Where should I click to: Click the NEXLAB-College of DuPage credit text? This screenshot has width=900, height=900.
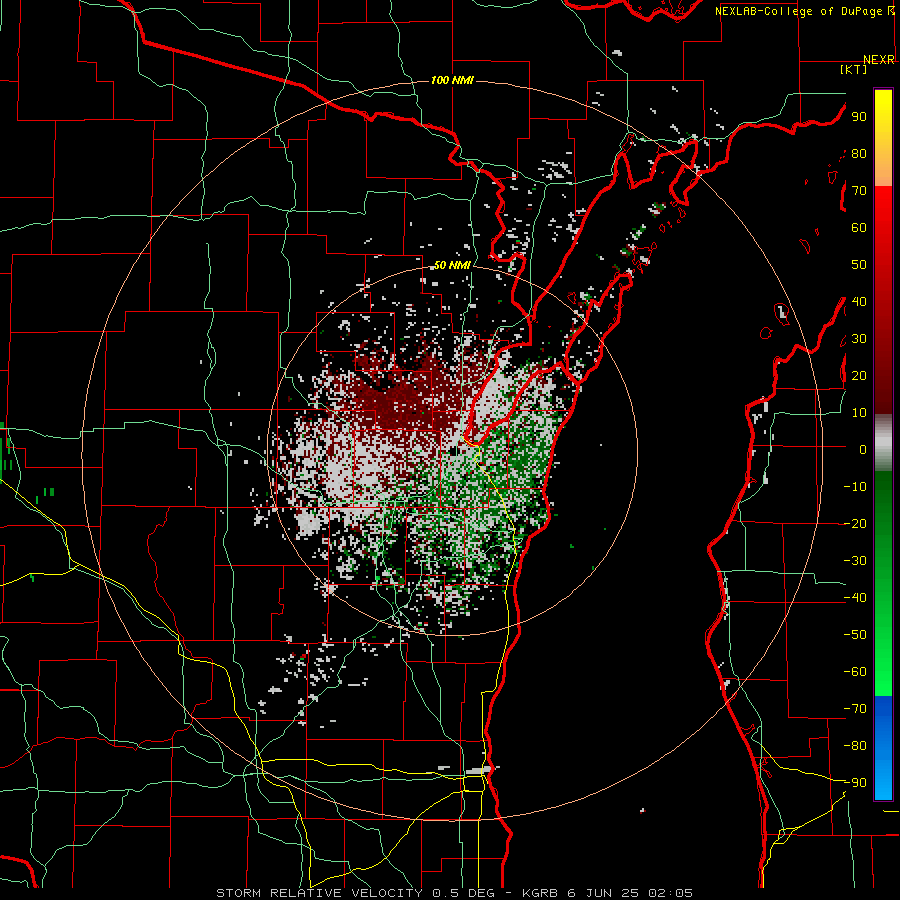pyautogui.click(x=800, y=11)
